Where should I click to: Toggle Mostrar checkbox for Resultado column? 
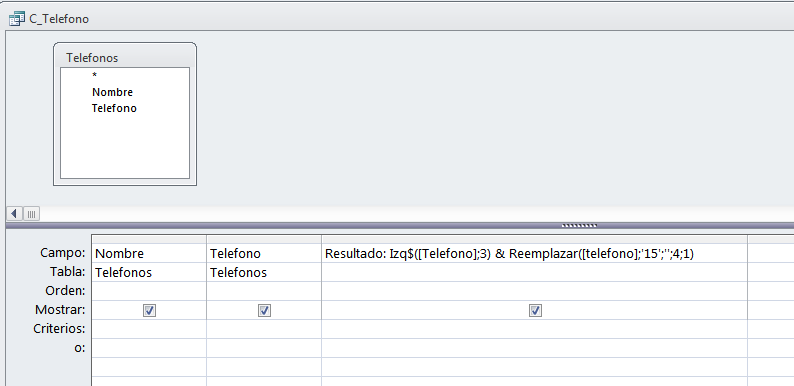point(535,310)
